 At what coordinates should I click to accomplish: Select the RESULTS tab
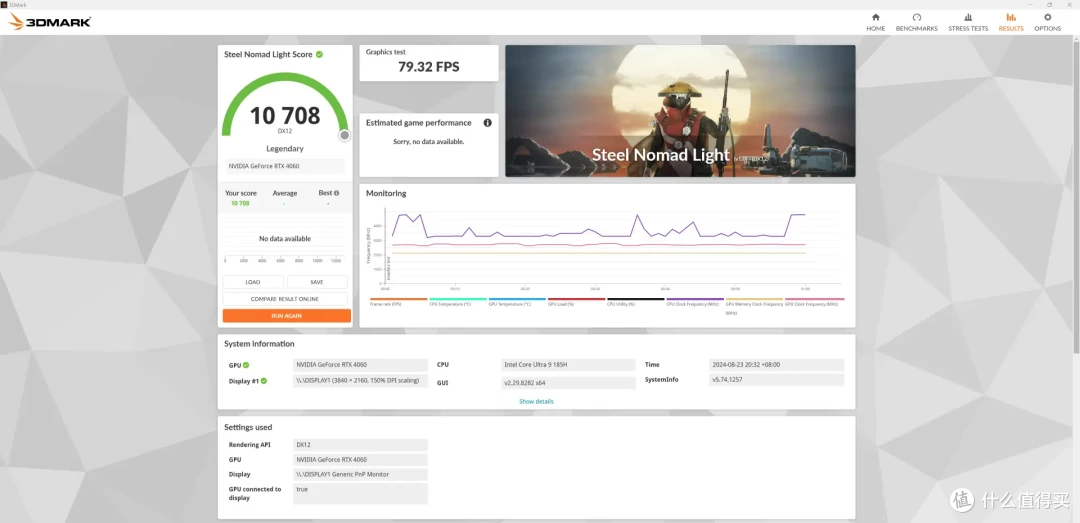(1010, 22)
